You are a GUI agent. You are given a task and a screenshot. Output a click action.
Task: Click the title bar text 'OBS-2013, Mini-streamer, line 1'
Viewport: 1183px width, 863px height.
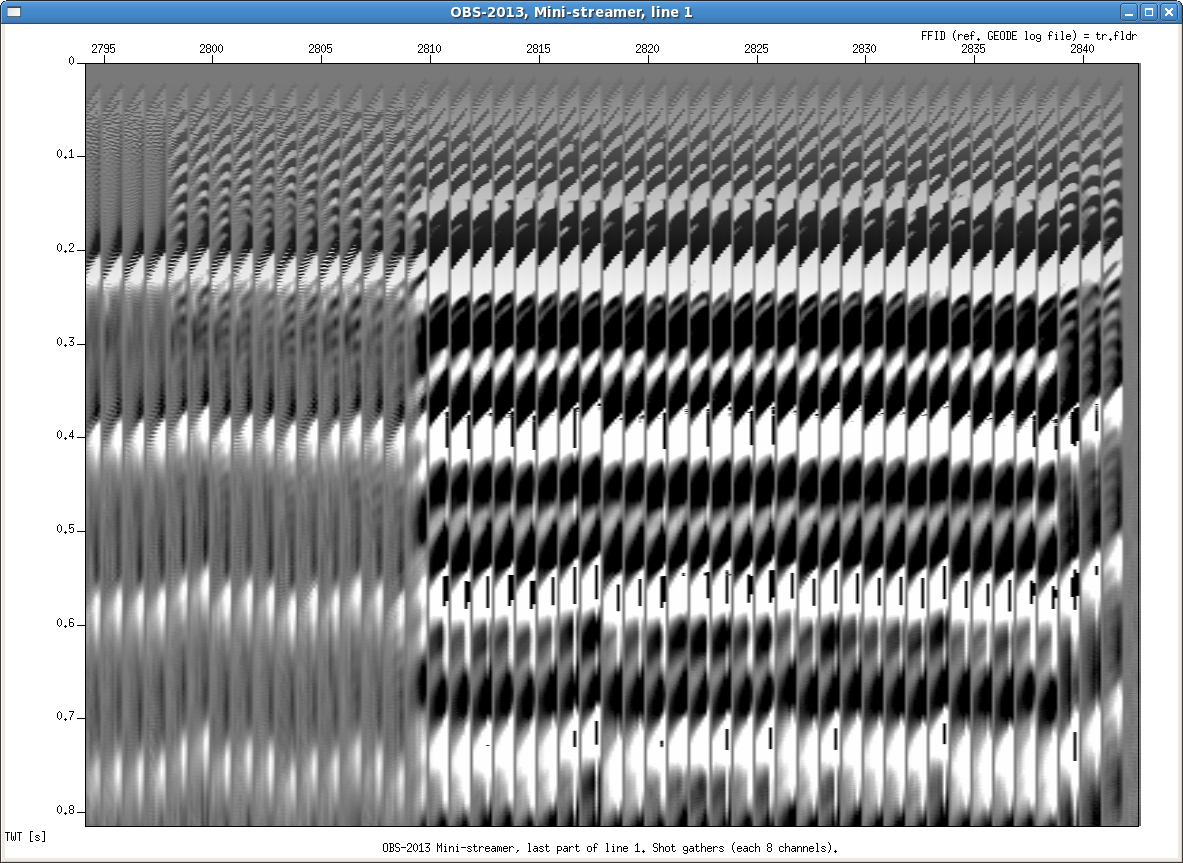(591, 12)
